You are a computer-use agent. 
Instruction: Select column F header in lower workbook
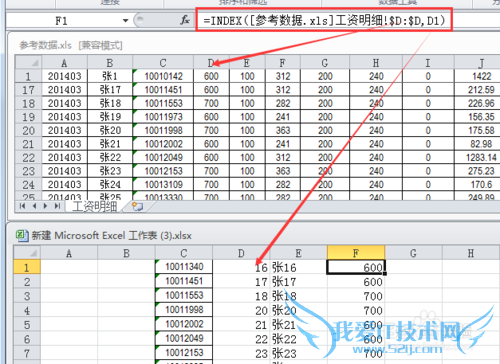click(x=356, y=253)
